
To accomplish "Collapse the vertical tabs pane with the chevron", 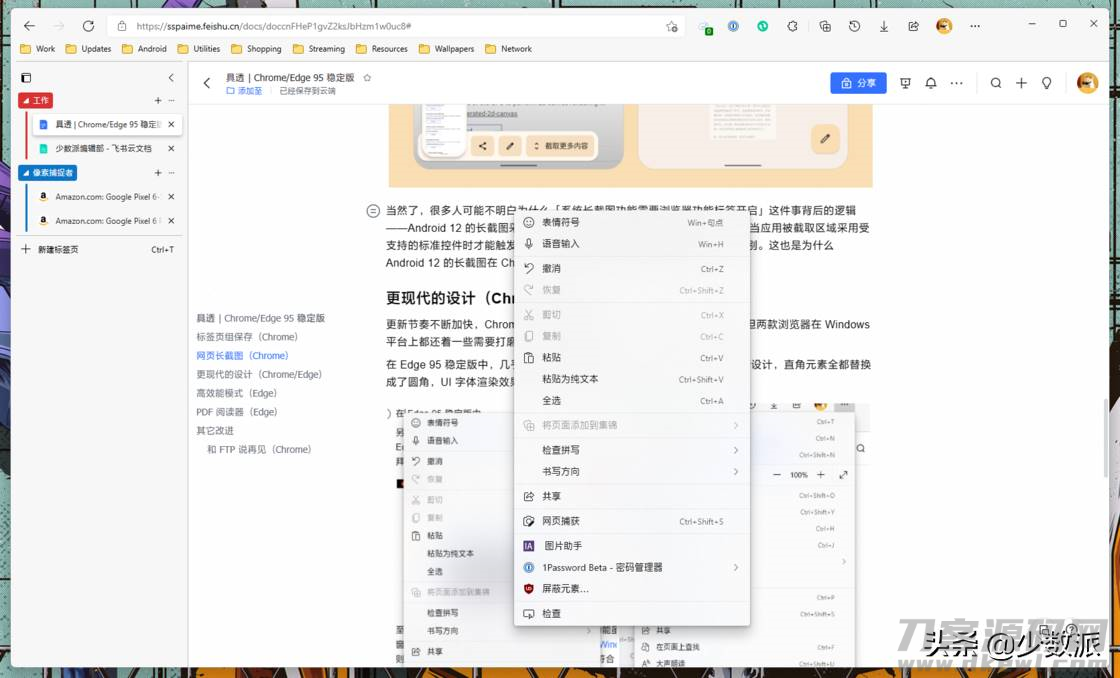I will click(x=171, y=77).
